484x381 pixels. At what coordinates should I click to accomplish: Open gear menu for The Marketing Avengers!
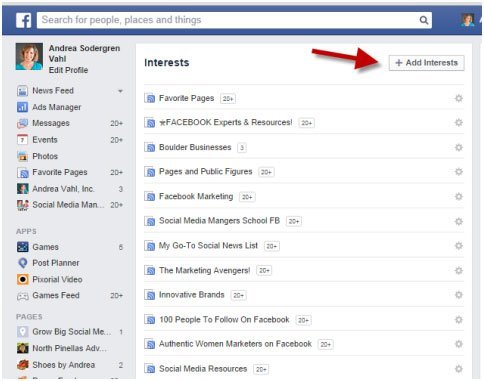point(459,270)
